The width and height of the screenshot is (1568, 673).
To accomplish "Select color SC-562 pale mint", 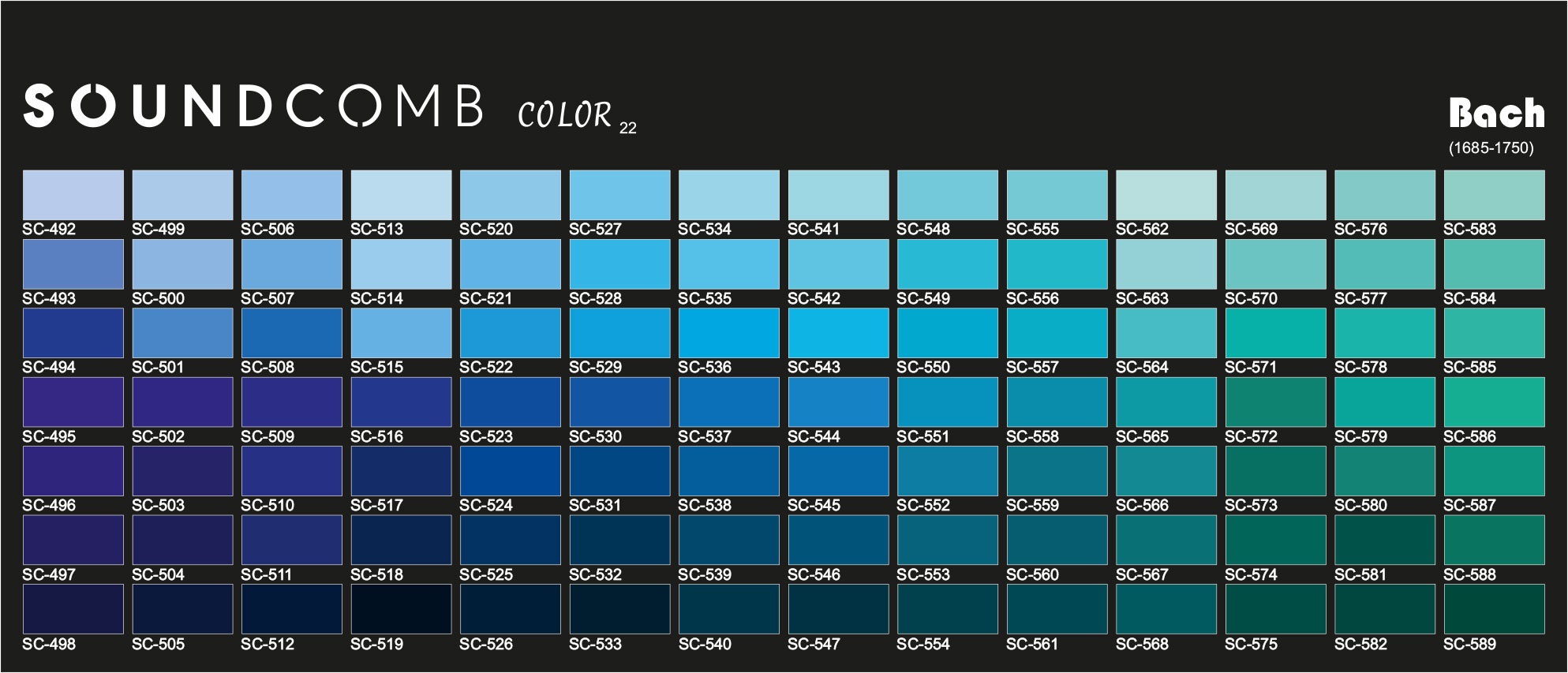I will click(1166, 195).
